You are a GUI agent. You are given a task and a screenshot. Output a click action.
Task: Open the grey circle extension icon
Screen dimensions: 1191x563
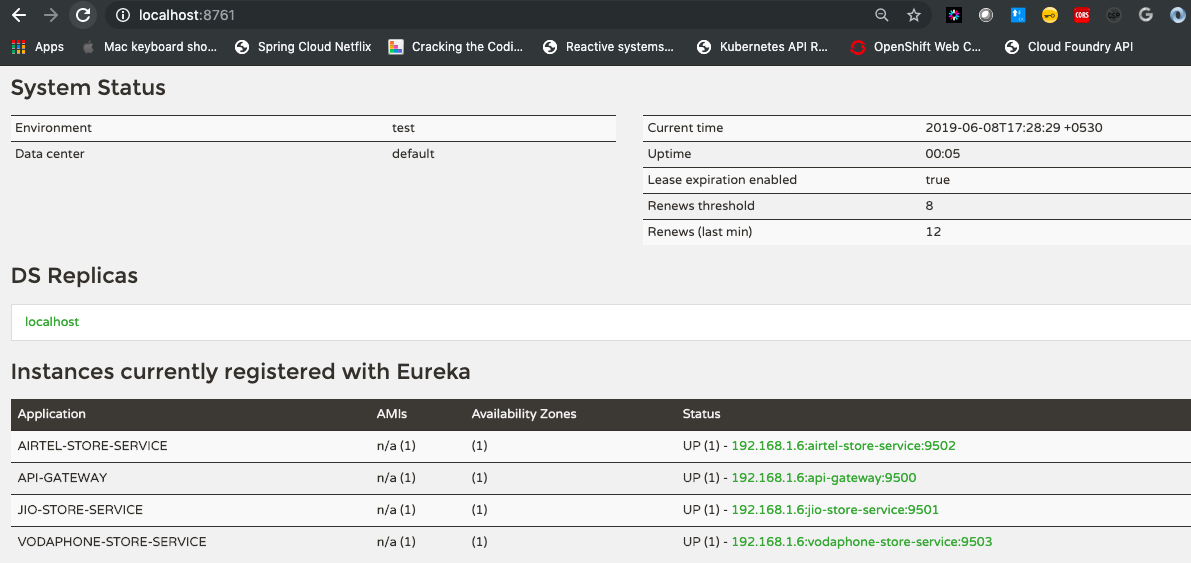986,14
